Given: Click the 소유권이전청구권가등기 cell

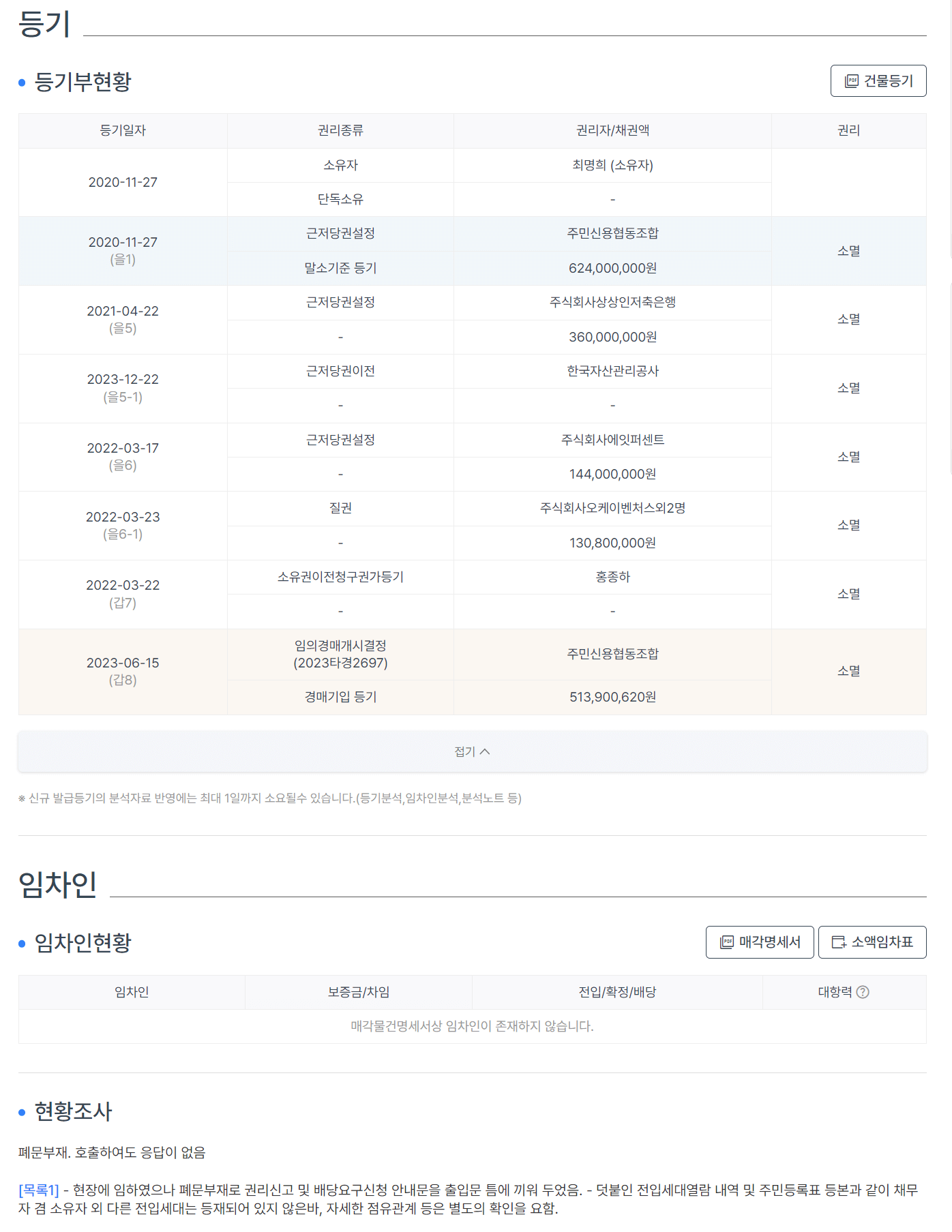Looking at the screenshot, I should pyautogui.click(x=340, y=577).
